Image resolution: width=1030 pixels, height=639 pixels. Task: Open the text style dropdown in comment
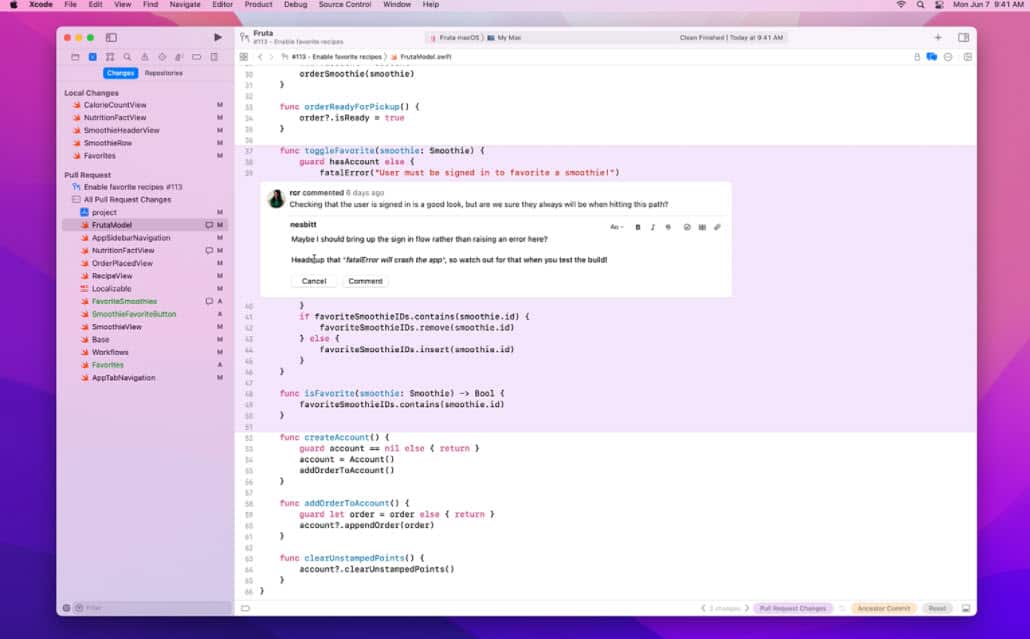[x=616, y=227]
